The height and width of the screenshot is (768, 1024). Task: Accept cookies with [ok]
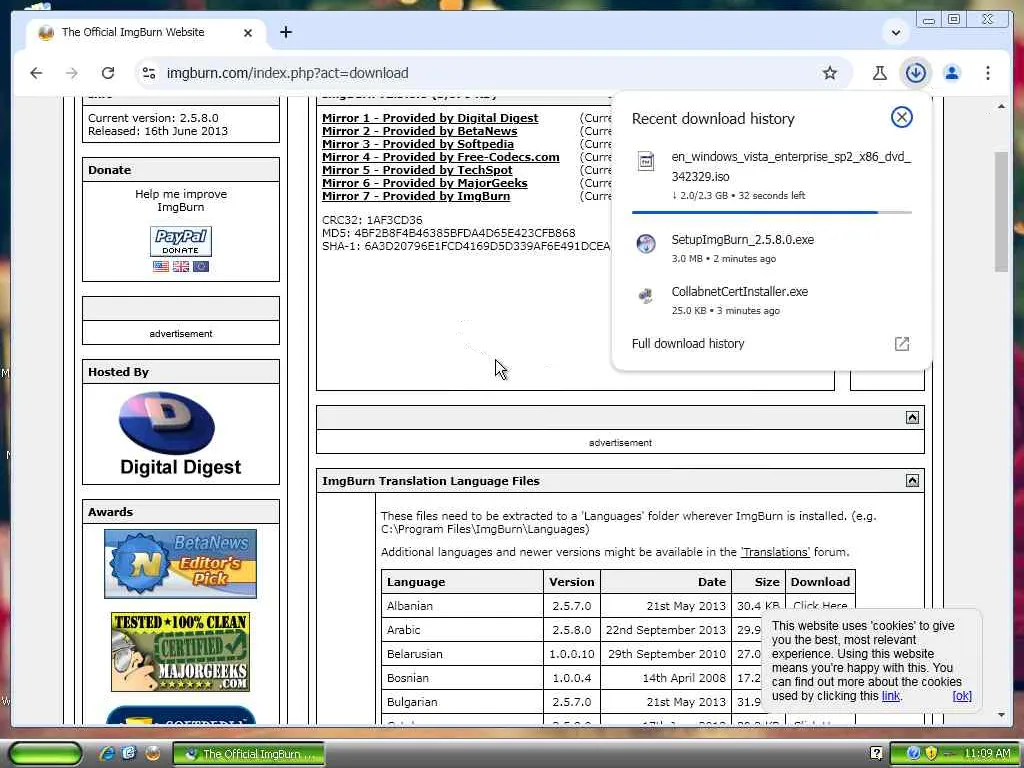coord(962,696)
